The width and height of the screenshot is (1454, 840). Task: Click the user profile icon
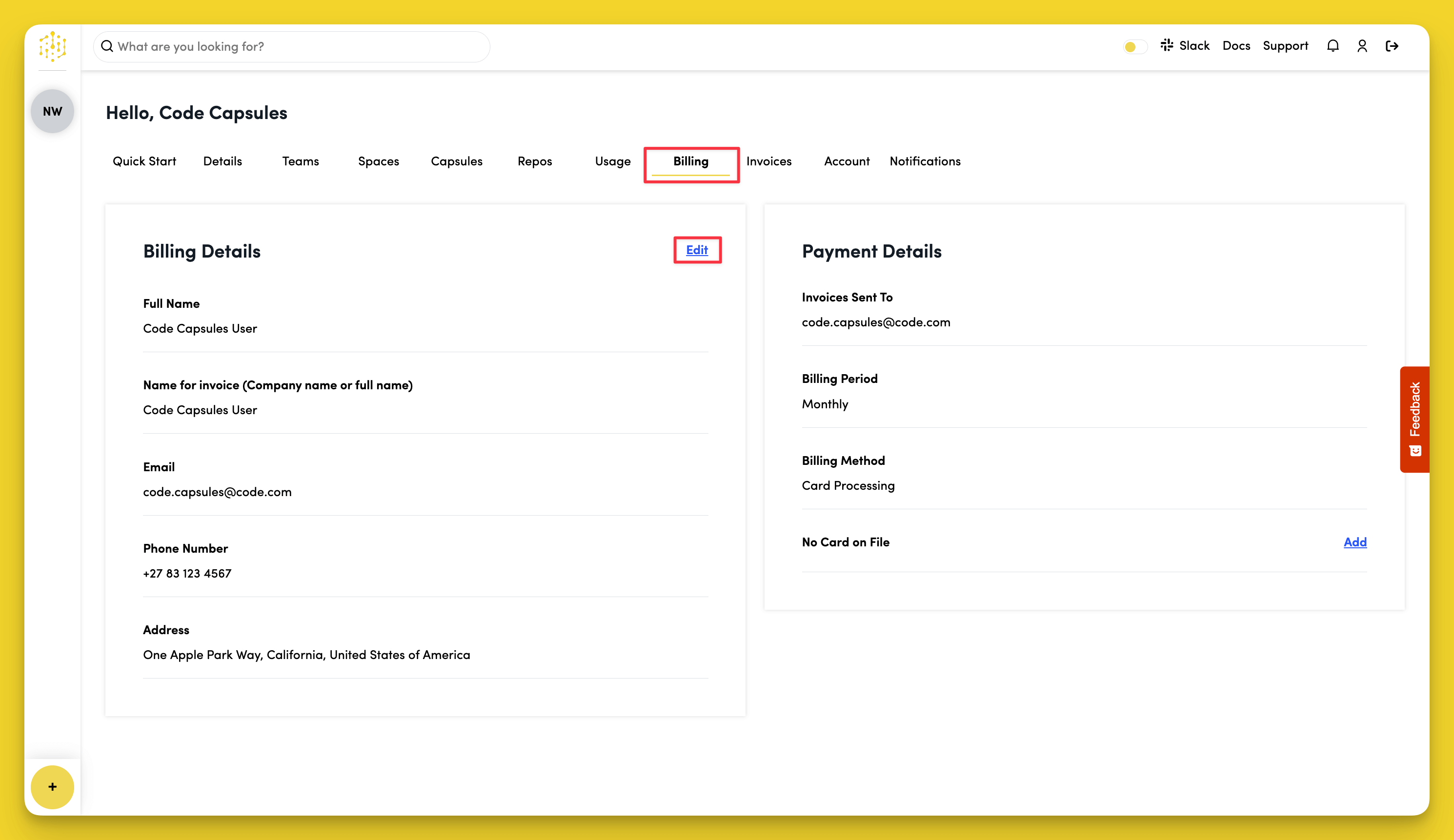[x=1362, y=45]
